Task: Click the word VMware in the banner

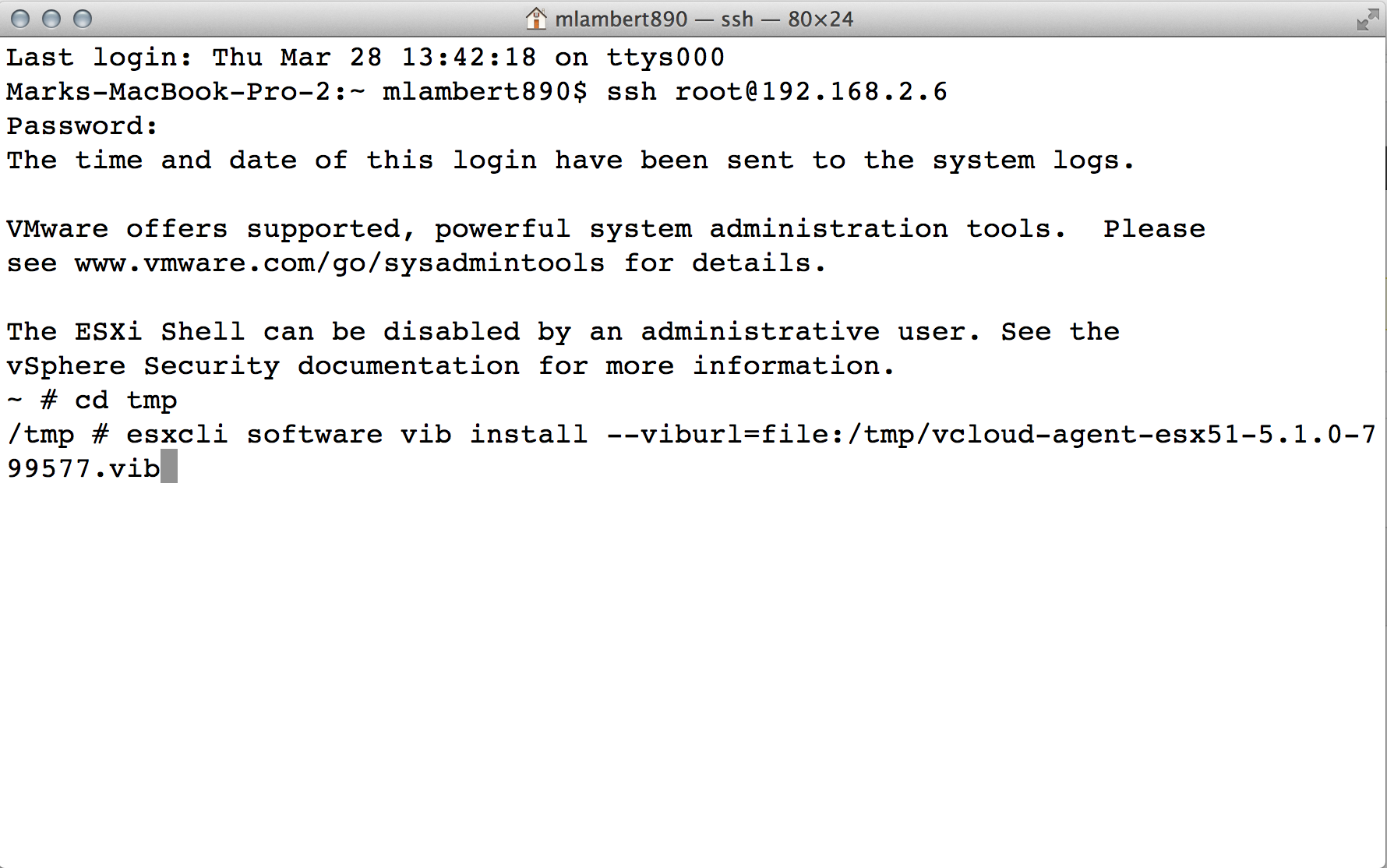Action: pos(57,229)
